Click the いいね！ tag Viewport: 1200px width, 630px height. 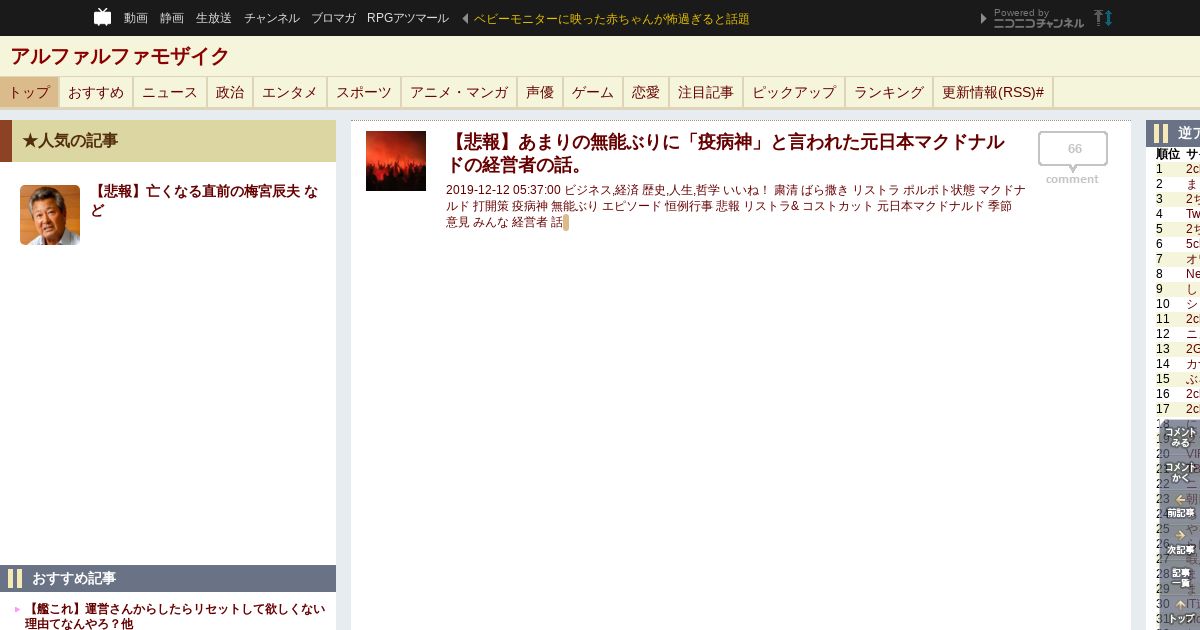pos(746,190)
